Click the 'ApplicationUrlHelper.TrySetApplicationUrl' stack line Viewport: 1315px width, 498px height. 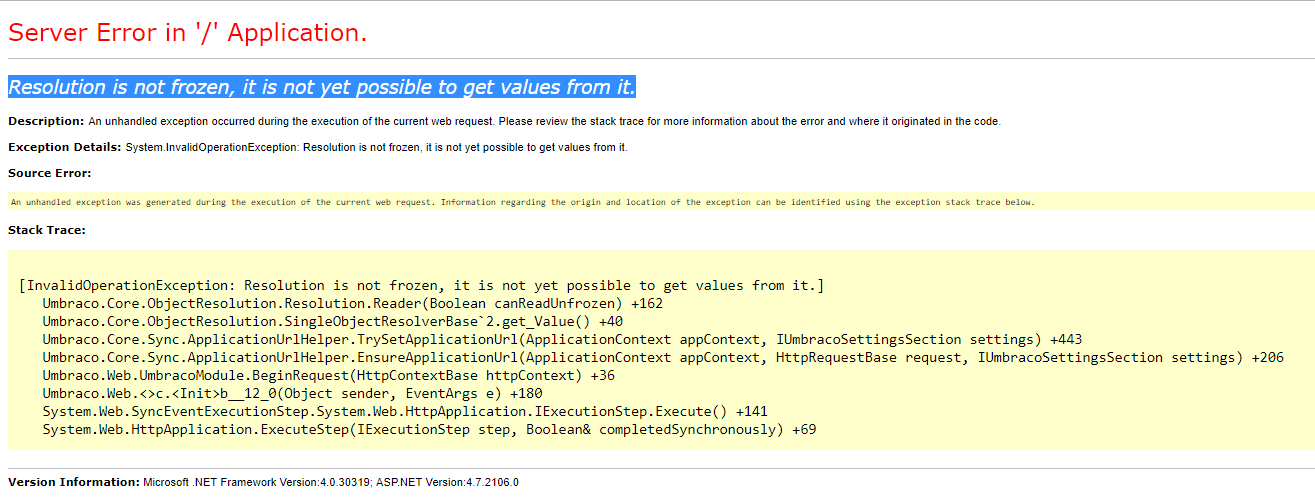(561, 339)
